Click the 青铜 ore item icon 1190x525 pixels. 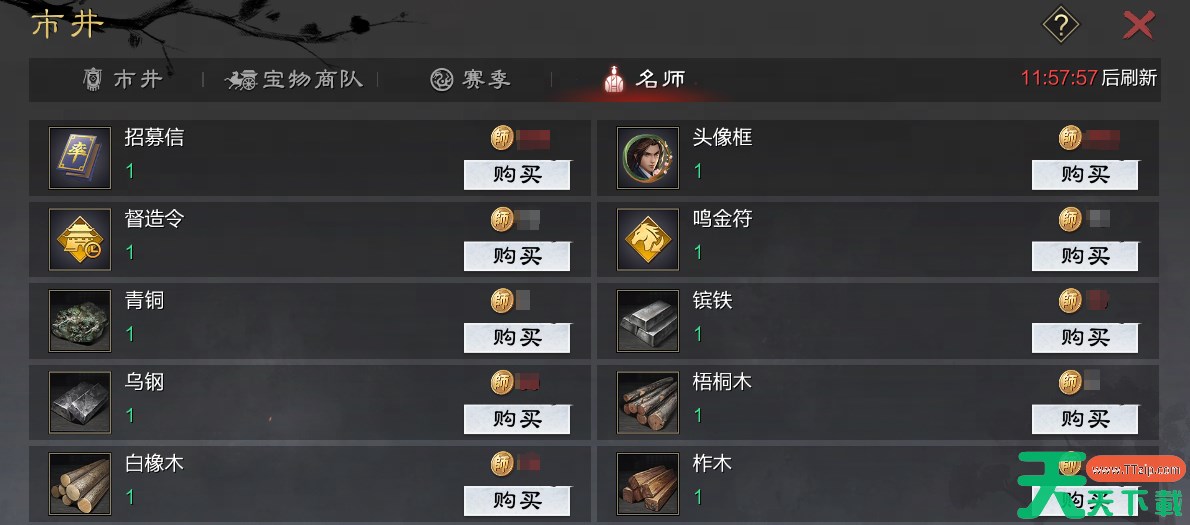pos(80,321)
